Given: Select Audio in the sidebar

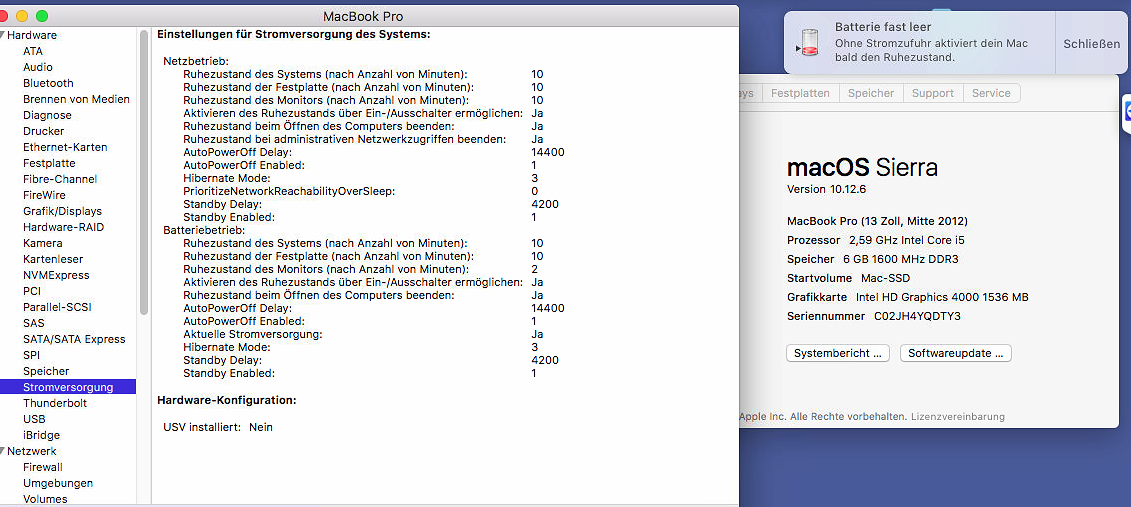Looking at the screenshot, I should [38, 67].
